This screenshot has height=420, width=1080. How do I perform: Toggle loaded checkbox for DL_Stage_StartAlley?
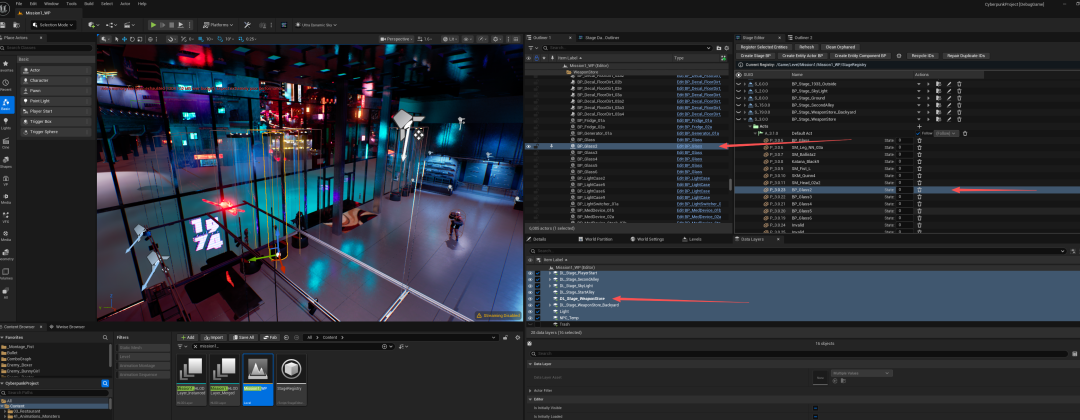point(537,292)
